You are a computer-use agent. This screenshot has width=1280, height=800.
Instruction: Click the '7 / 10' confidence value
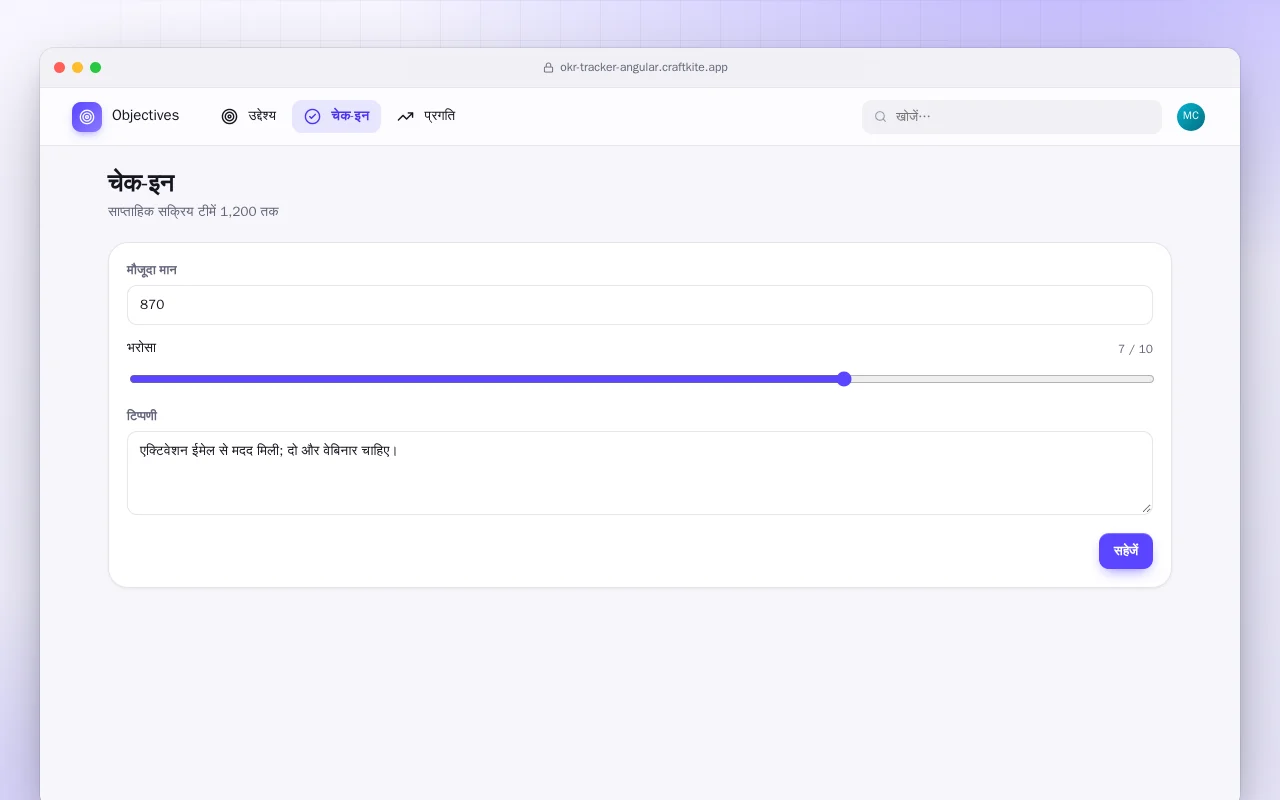1135,349
